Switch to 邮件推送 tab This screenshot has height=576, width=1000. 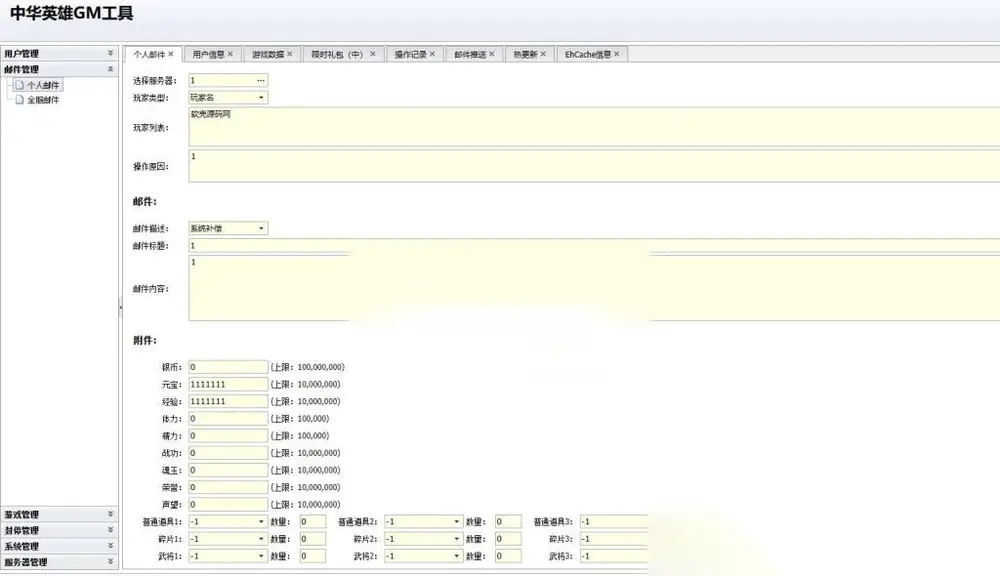coord(470,54)
